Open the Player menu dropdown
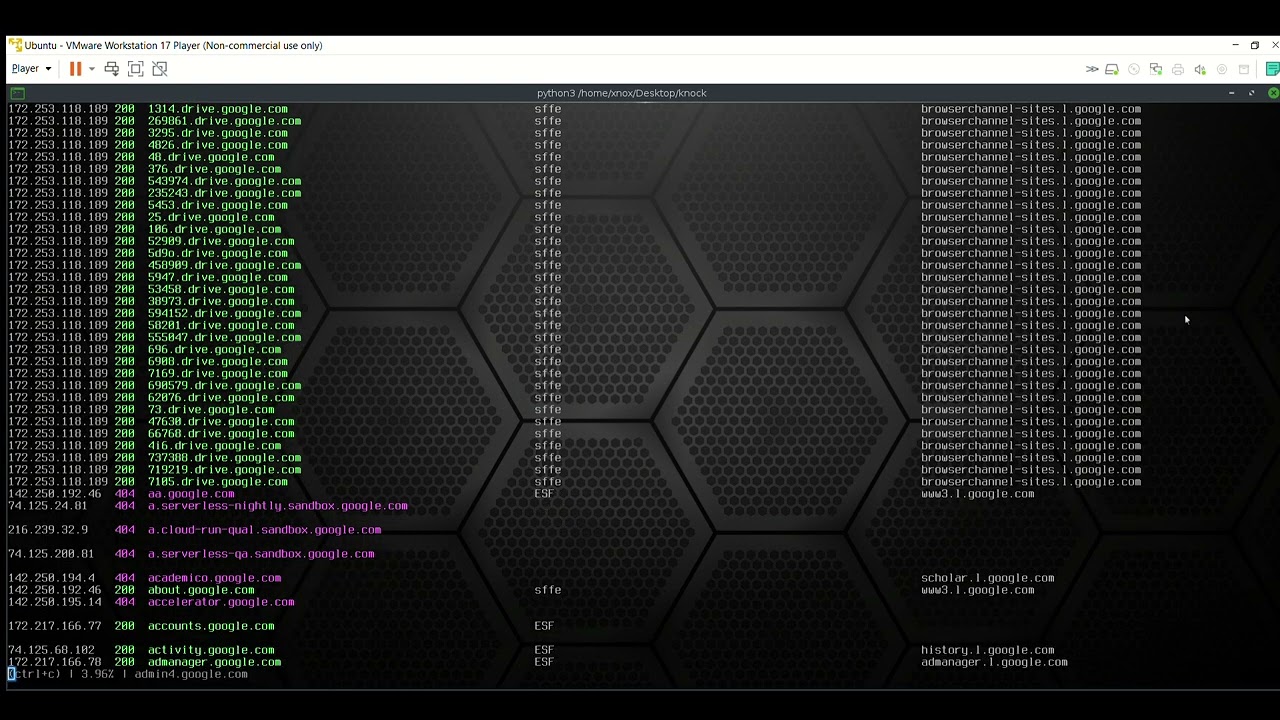 point(31,69)
